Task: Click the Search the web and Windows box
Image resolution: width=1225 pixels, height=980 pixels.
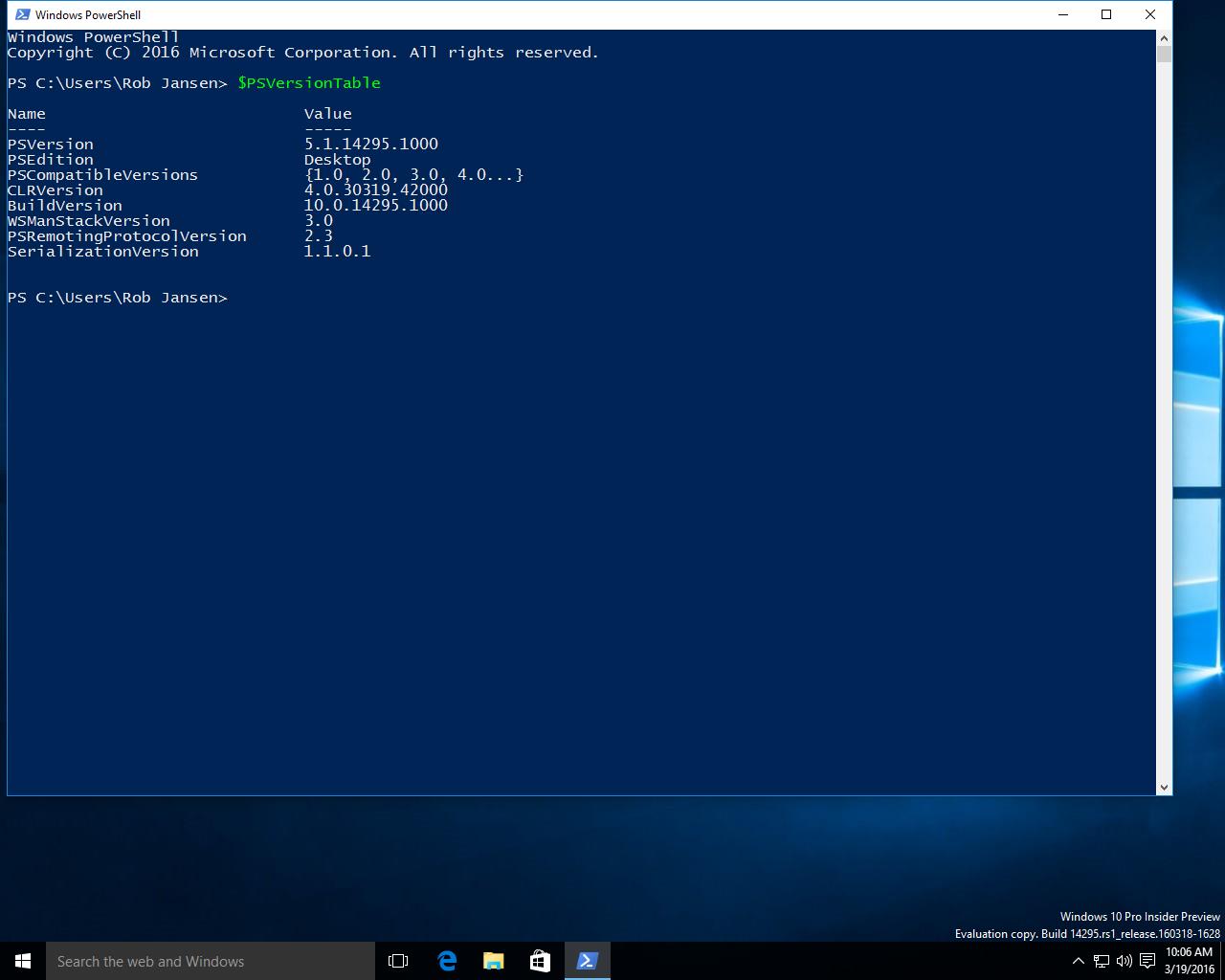Action: click(211, 961)
